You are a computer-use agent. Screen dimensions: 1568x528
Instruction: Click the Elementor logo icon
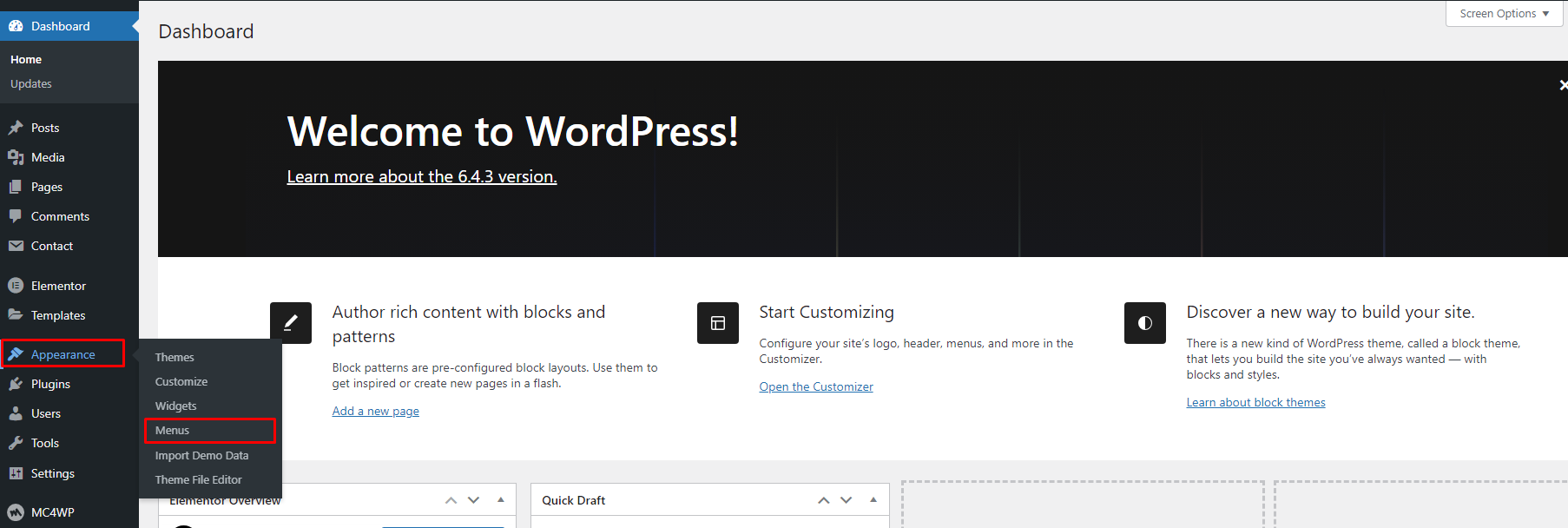point(16,286)
